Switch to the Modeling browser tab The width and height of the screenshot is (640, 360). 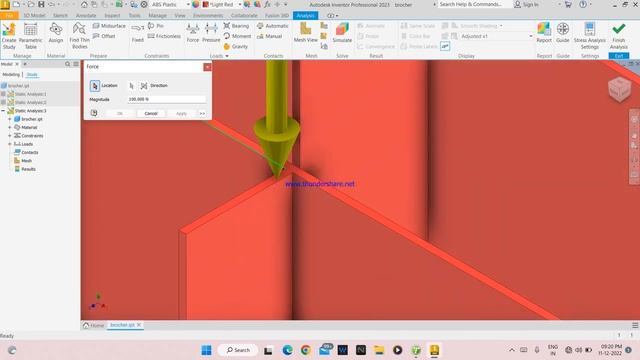pos(11,75)
